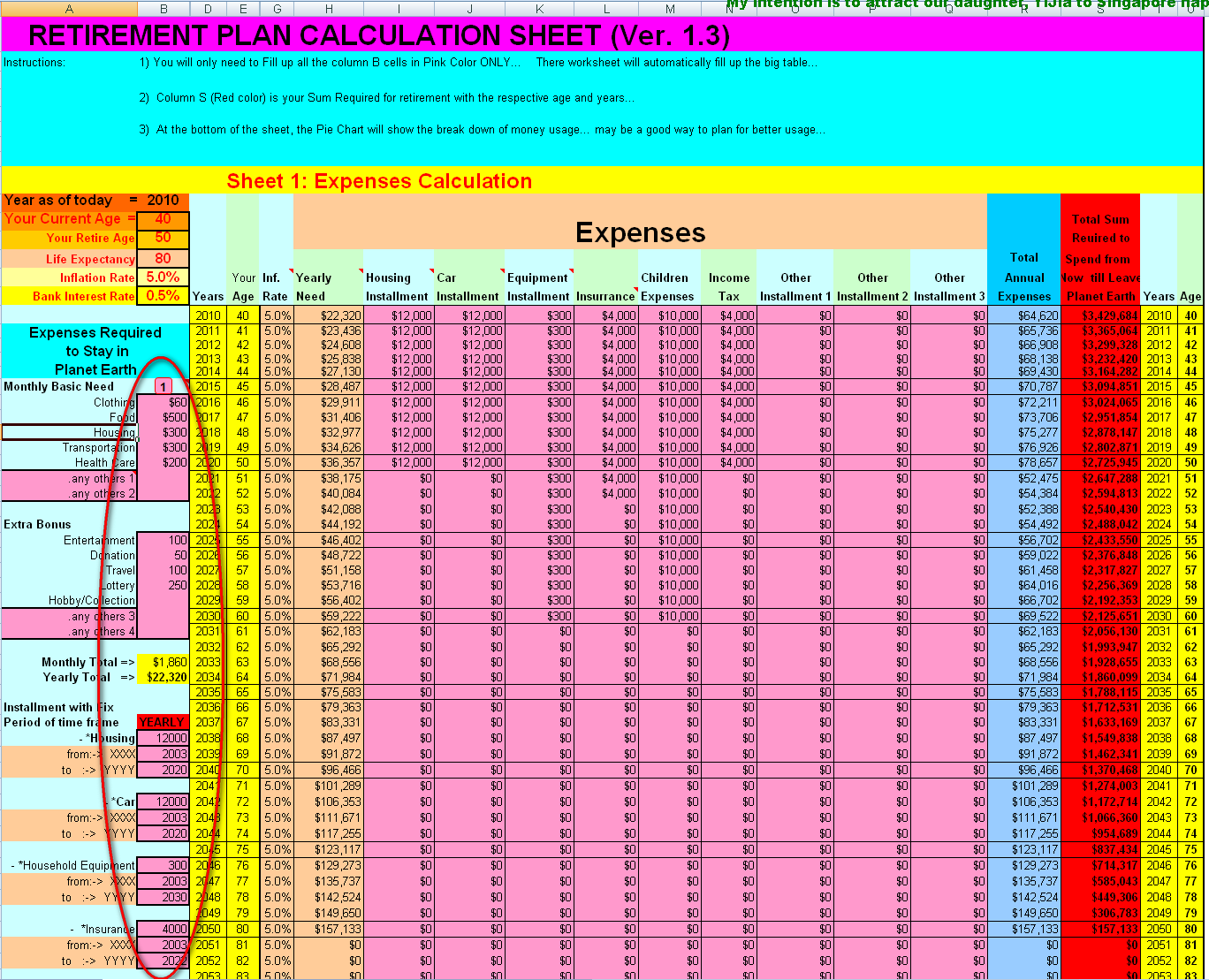Select the Yearly Total $22,320 cell
The width and height of the screenshot is (1209, 980).
[x=163, y=677]
